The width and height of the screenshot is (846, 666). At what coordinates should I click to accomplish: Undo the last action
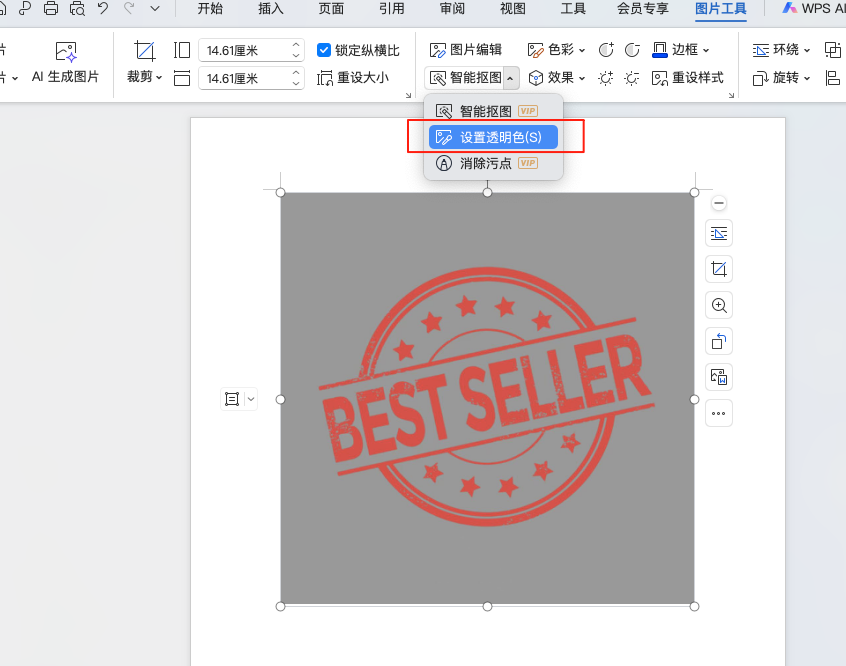(103, 8)
